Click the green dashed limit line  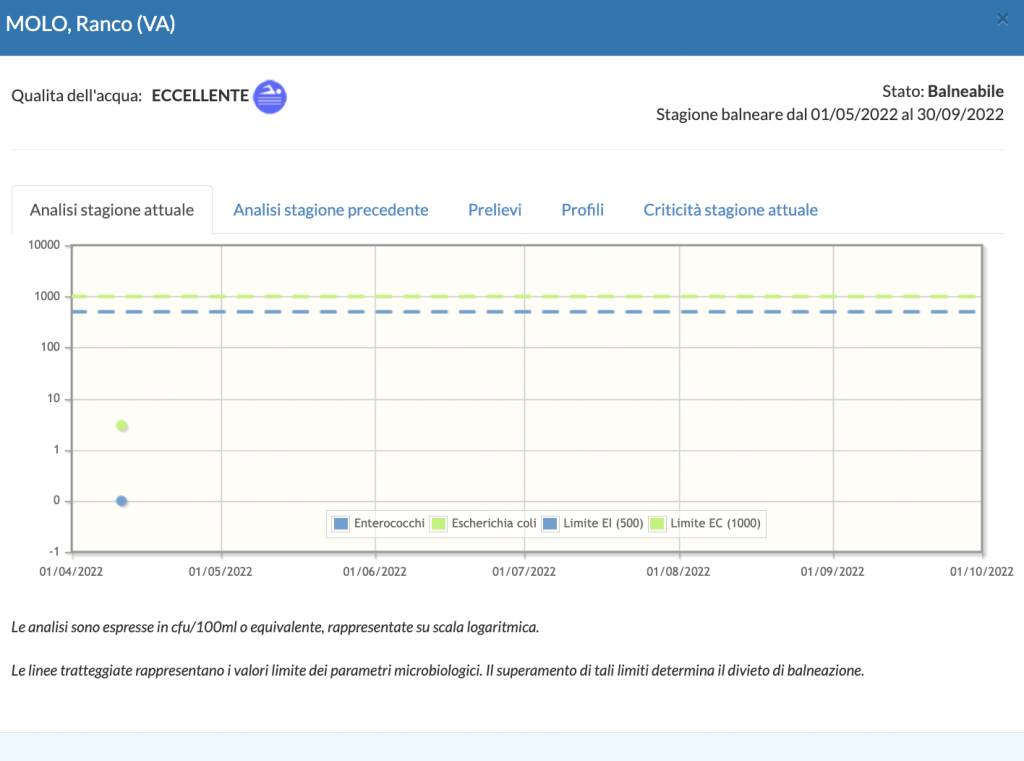click(600, 296)
